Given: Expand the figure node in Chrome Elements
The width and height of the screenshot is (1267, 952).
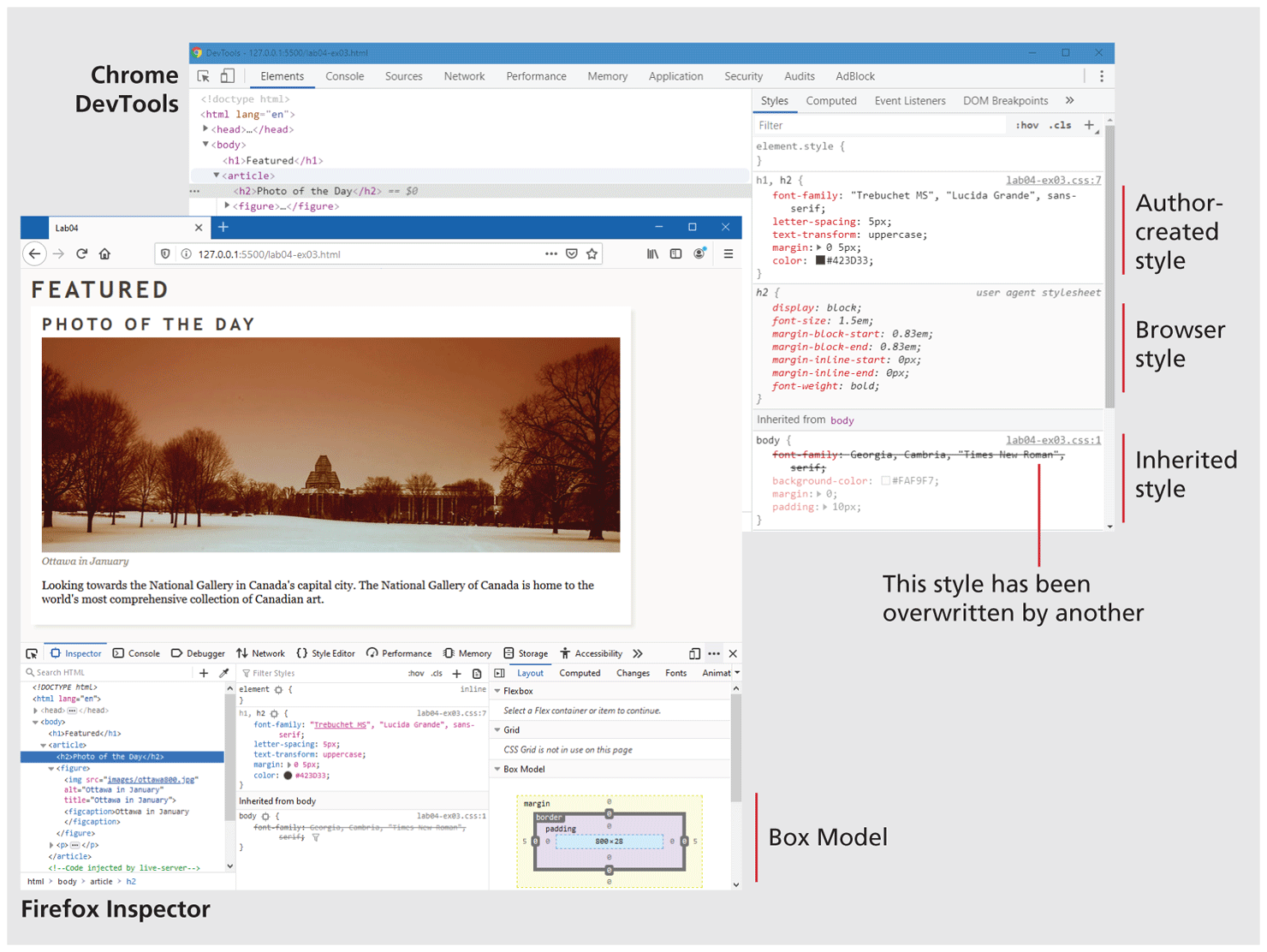Looking at the screenshot, I should [x=227, y=206].
